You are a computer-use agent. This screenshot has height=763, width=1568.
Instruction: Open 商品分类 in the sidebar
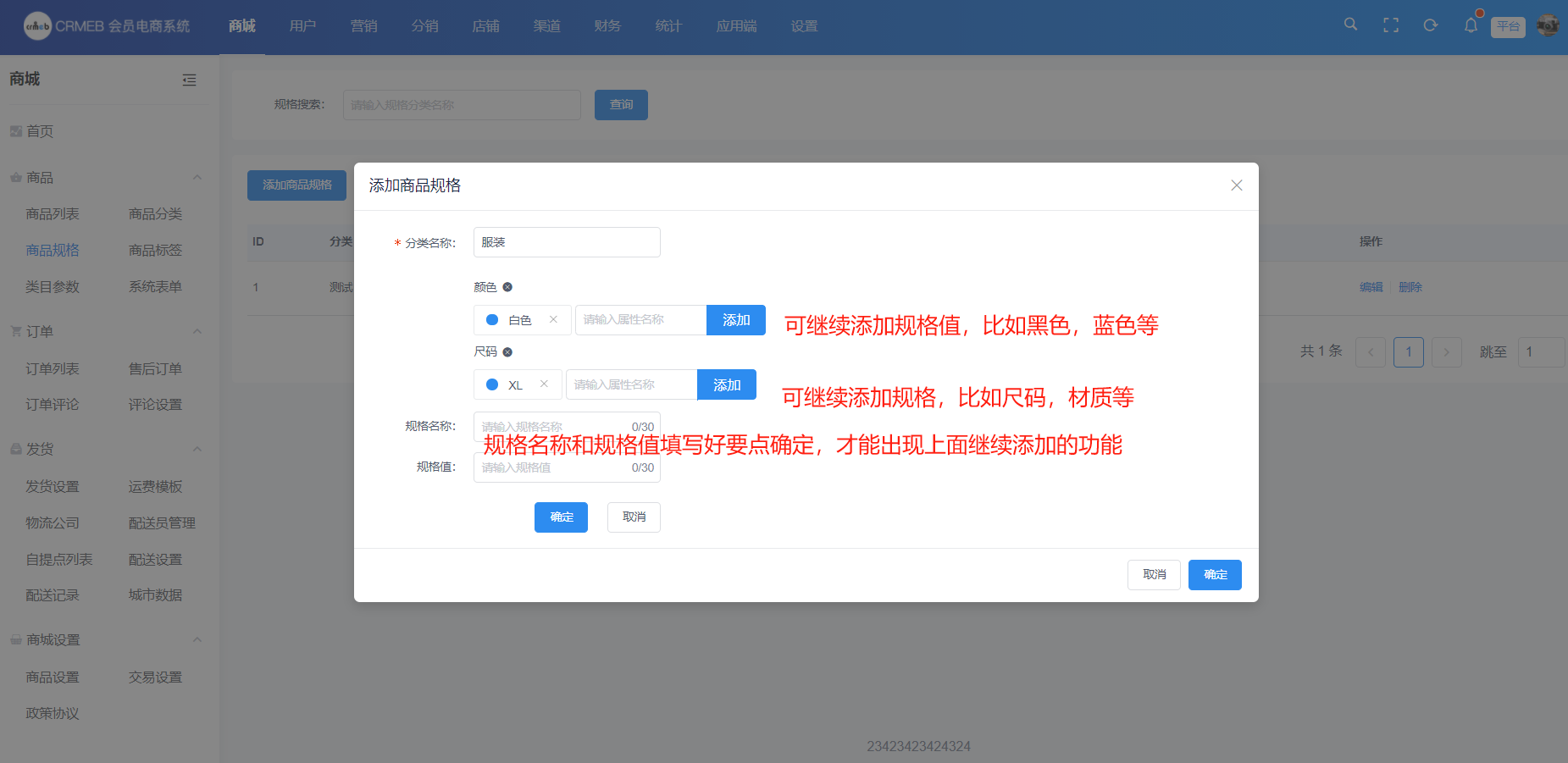pos(155,214)
